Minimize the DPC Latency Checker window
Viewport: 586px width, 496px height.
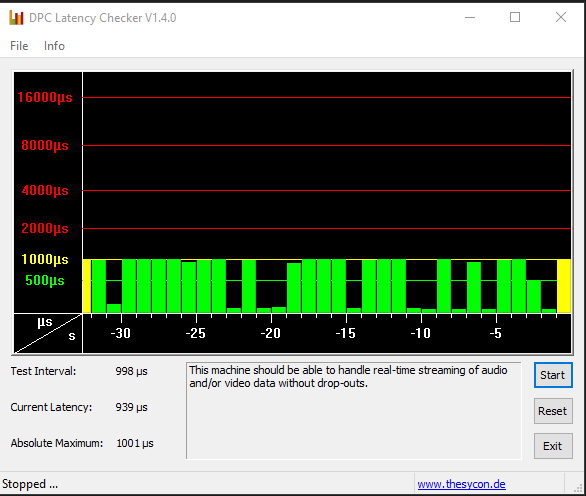click(470, 17)
